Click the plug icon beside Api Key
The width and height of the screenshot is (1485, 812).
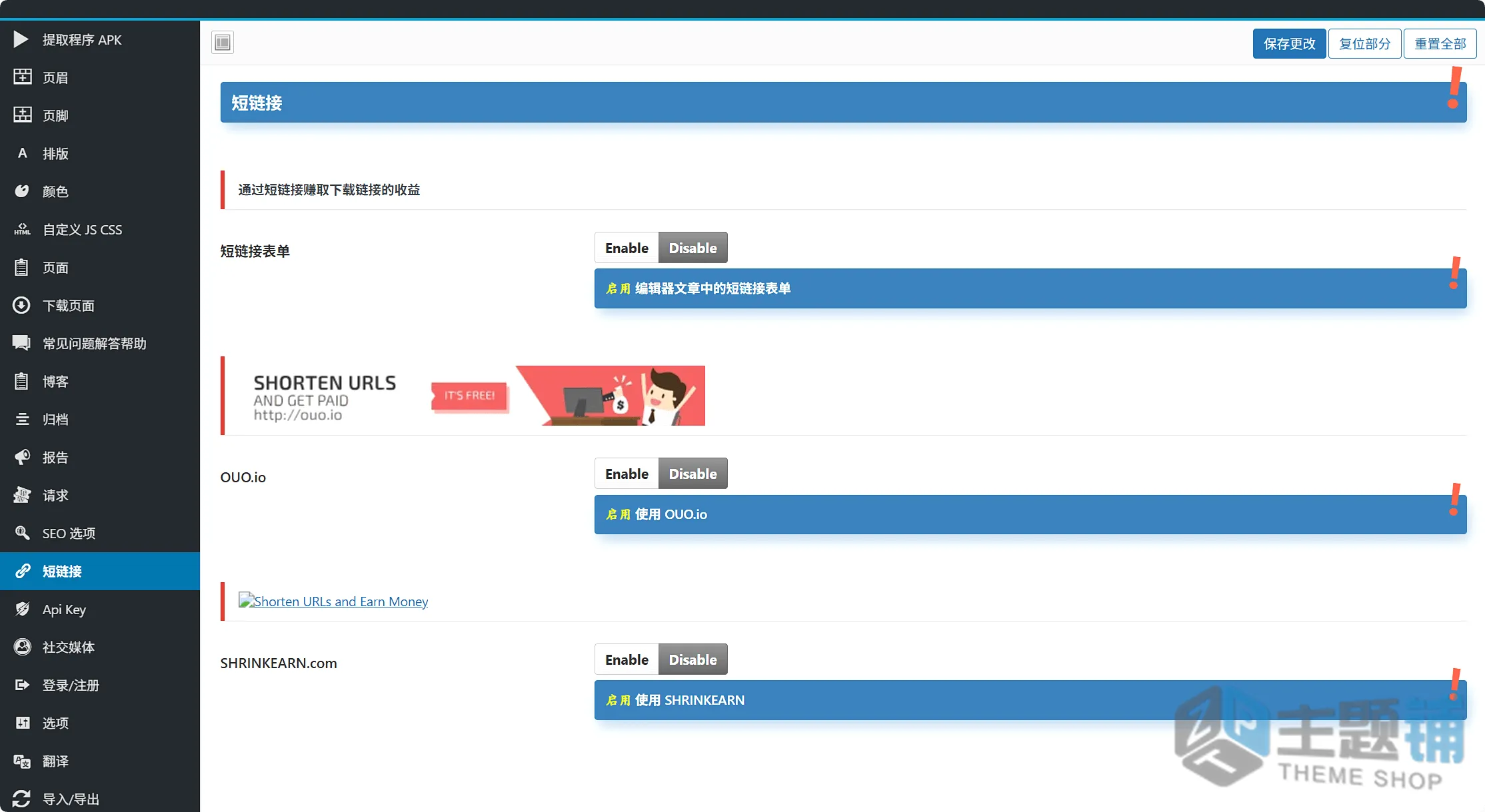[22, 609]
